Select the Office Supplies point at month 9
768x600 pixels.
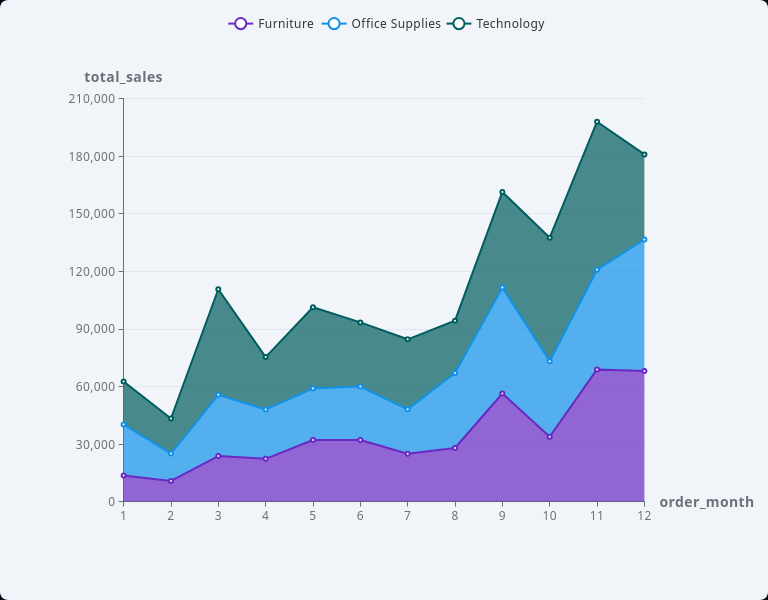(x=502, y=288)
